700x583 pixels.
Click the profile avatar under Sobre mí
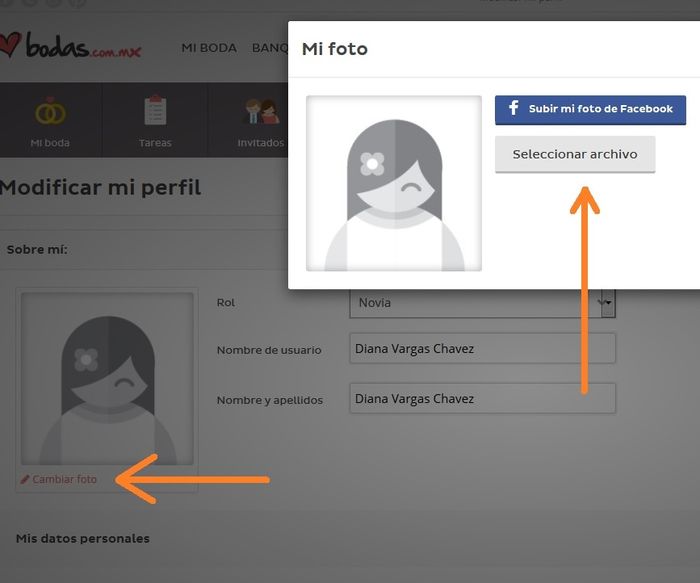click(107, 380)
